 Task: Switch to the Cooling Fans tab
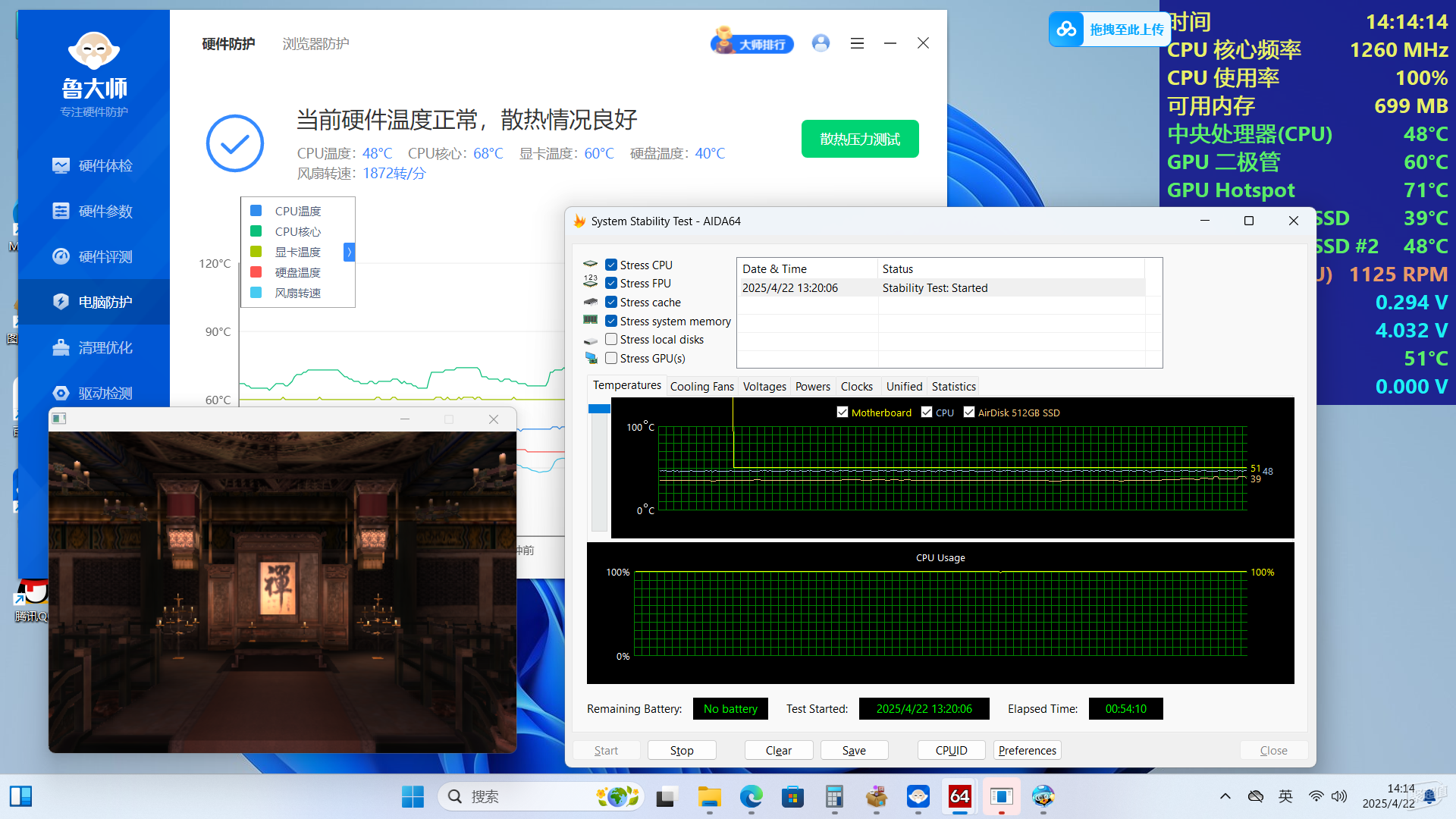[701, 386]
